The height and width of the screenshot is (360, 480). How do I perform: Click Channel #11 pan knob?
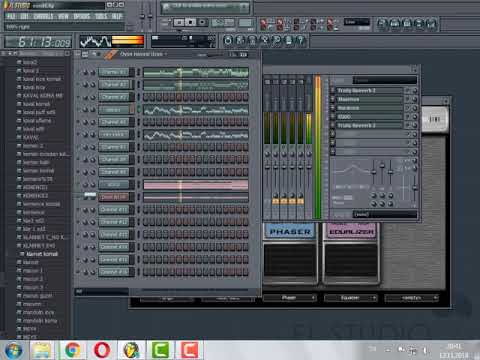coord(85,210)
